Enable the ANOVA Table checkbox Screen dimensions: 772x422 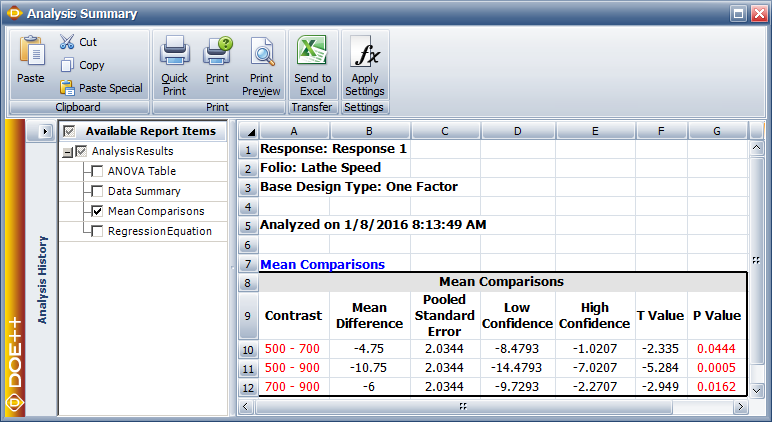click(97, 171)
